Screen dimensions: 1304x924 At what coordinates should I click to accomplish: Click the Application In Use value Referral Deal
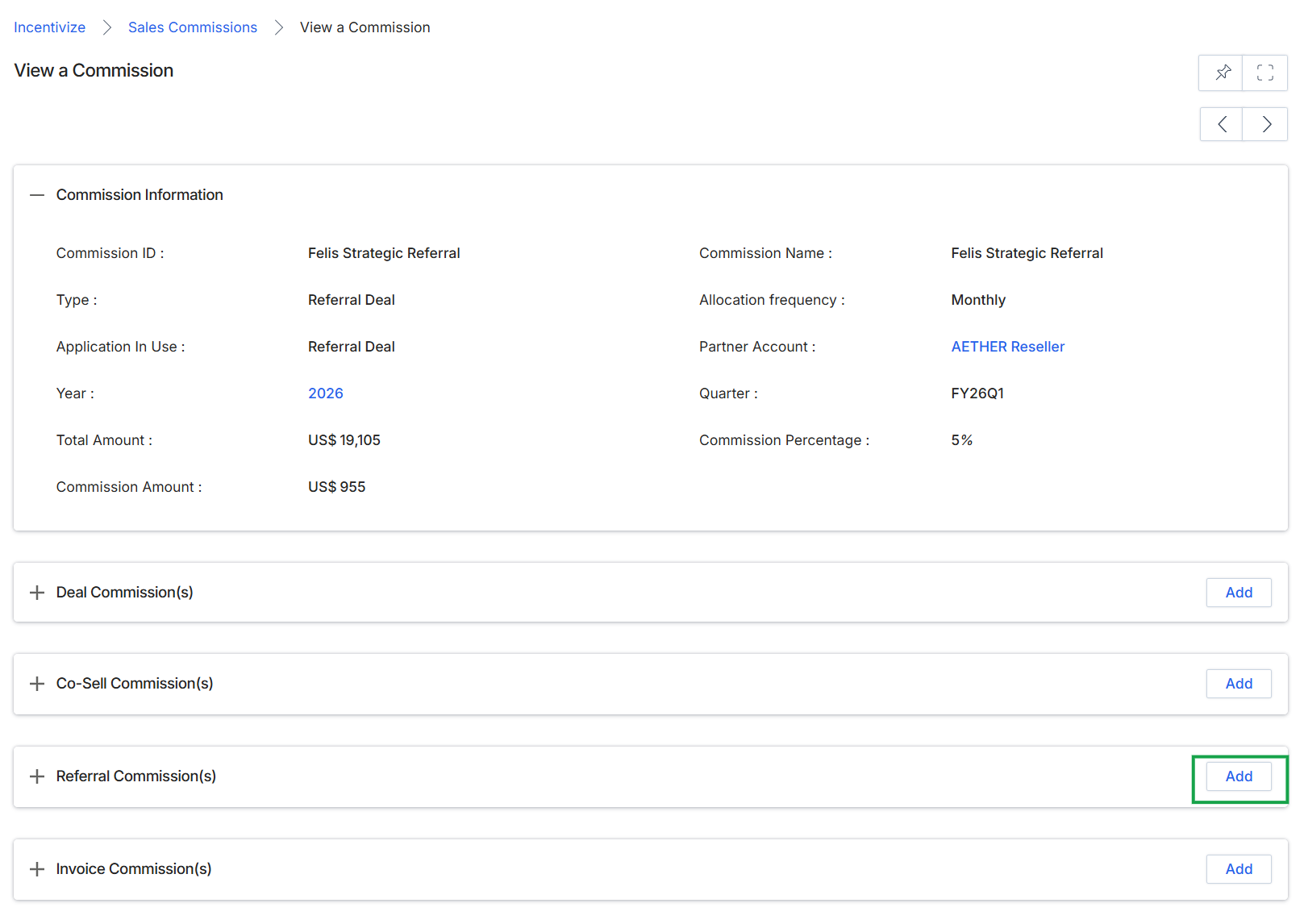tap(352, 347)
